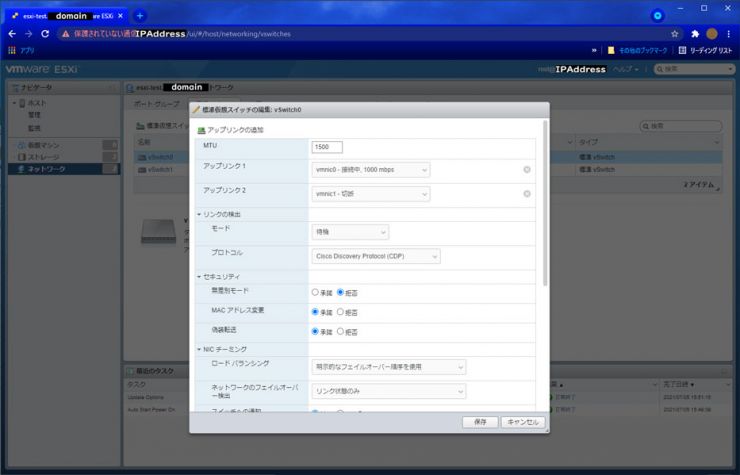Bookmark this page with the star icon
Viewport: 740px width, 475px height.
(x=674, y=34)
